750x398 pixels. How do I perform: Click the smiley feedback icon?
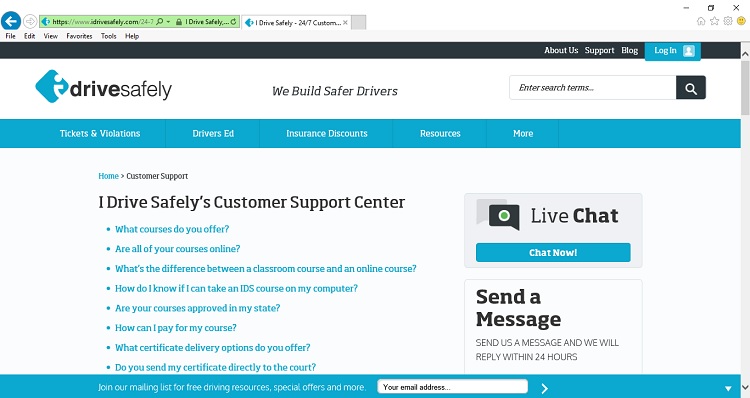pyautogui.click(x=741, y=21)
